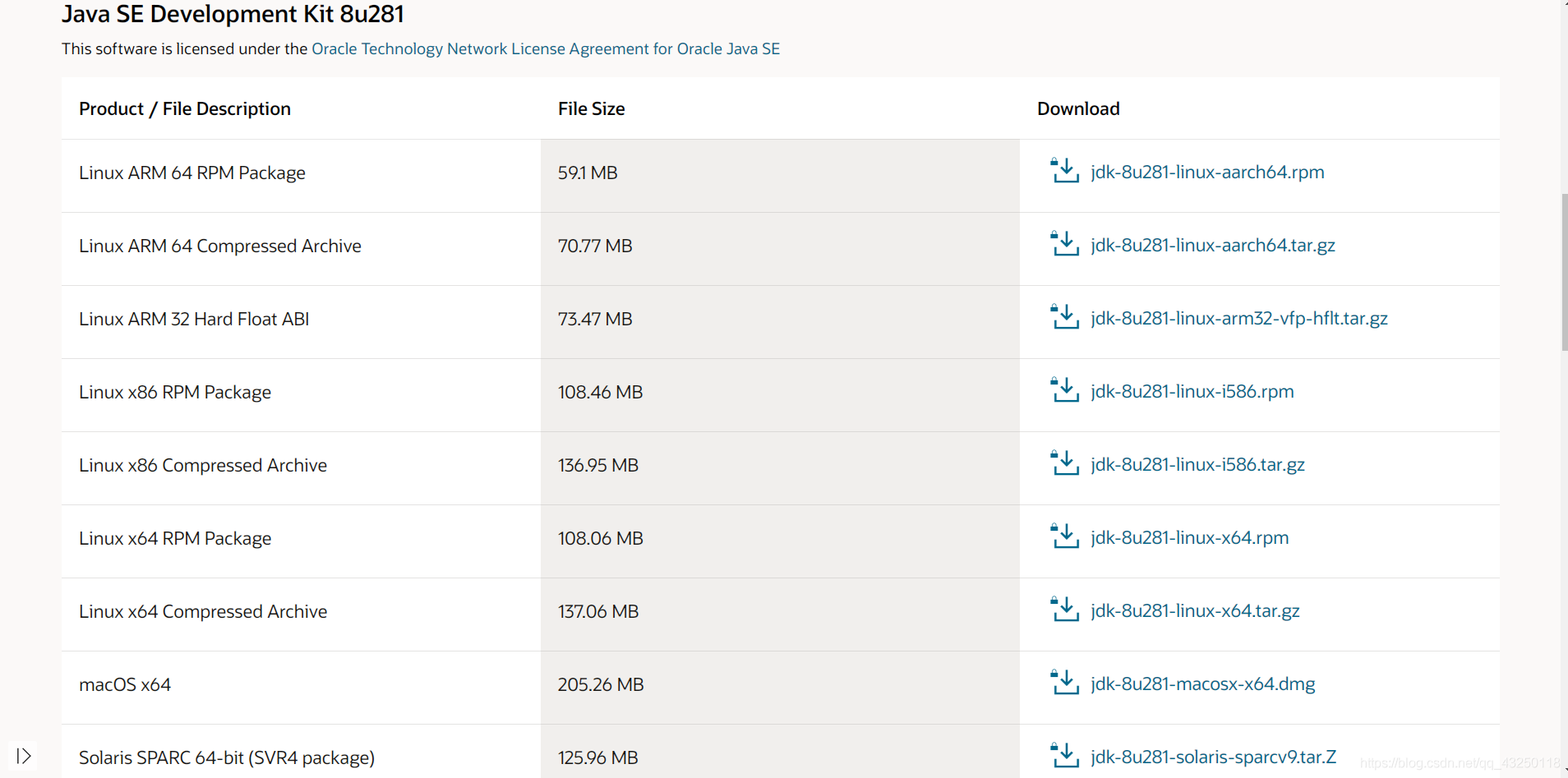
Task: Download jdk-8u281-linux-aarch64.tar.gz file link
Action: click(x=1212, y=245)
